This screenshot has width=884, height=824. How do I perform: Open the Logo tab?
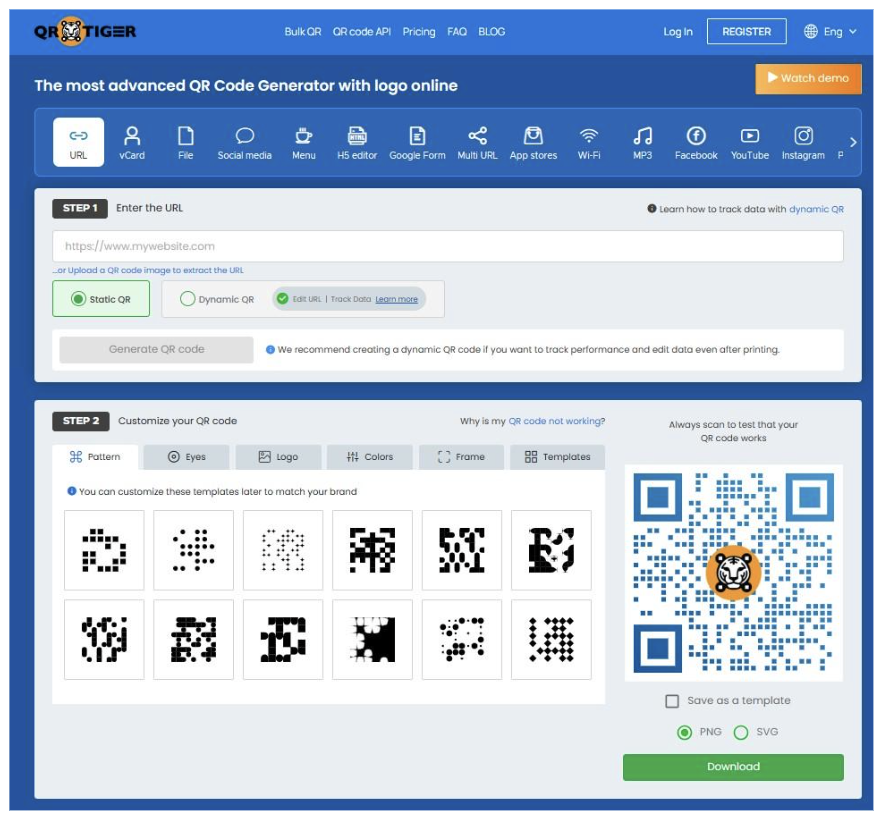(x=279, y=457)
